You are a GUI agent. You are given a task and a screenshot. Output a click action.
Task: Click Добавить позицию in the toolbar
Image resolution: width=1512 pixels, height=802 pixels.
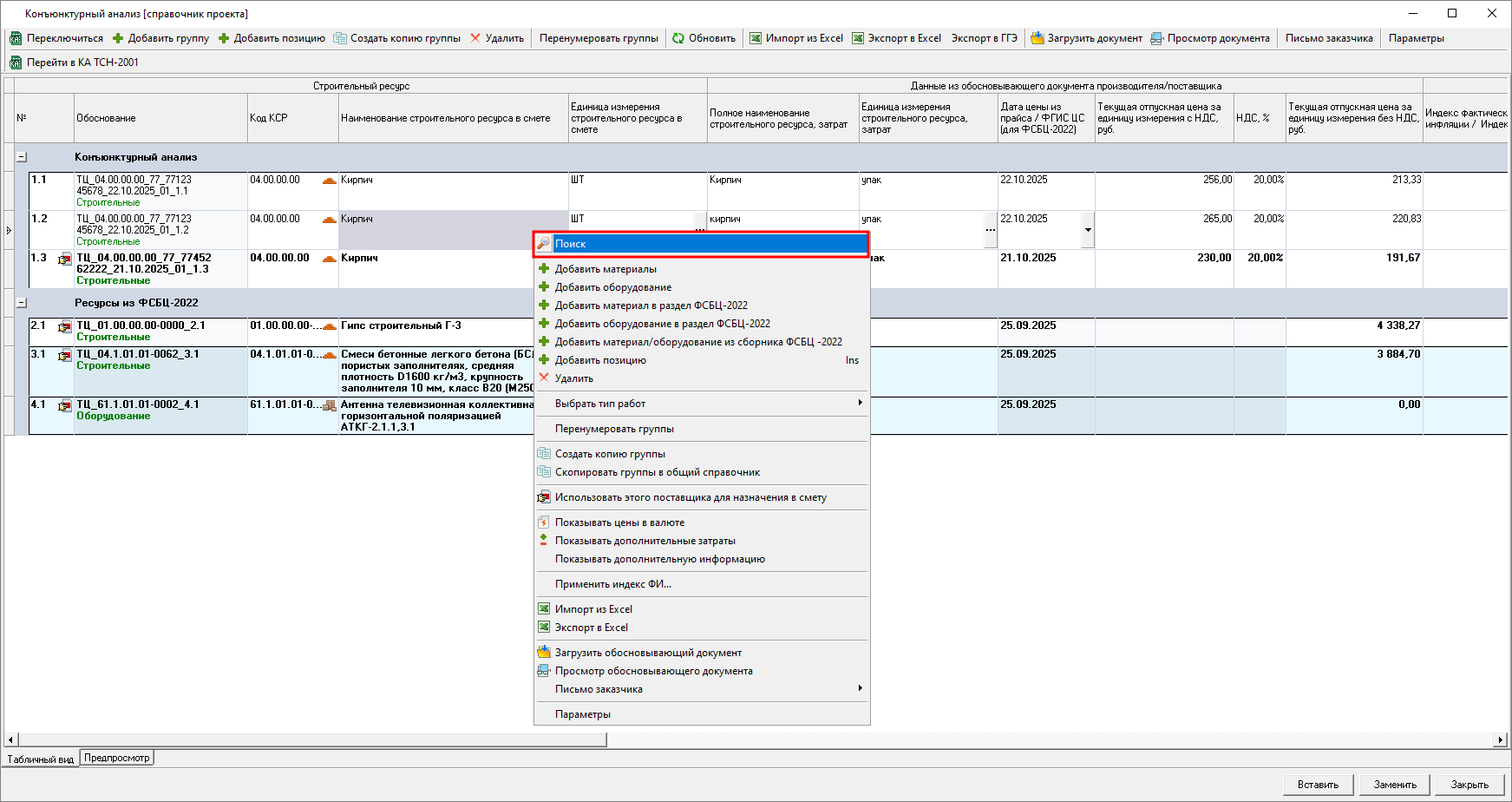[x=272, y=38]
